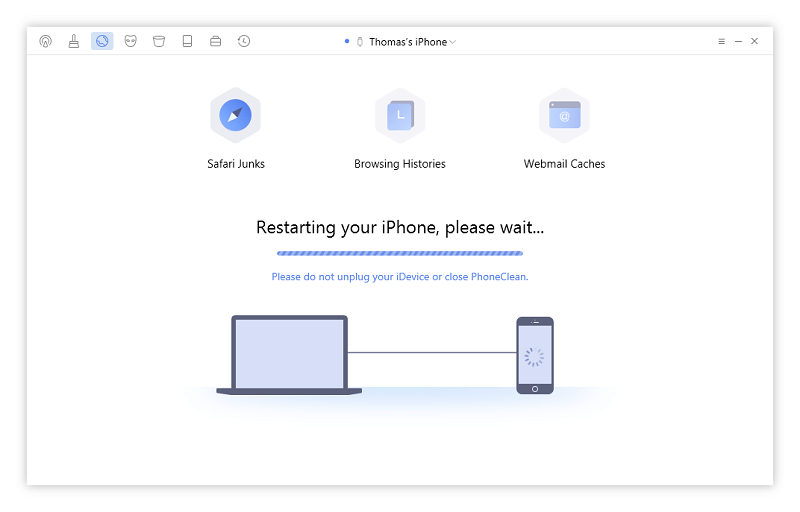The width and height of the screenshot is (800, 512).
Task: Open the first wireless-signal toolbar icon
Action: (45, 41)
